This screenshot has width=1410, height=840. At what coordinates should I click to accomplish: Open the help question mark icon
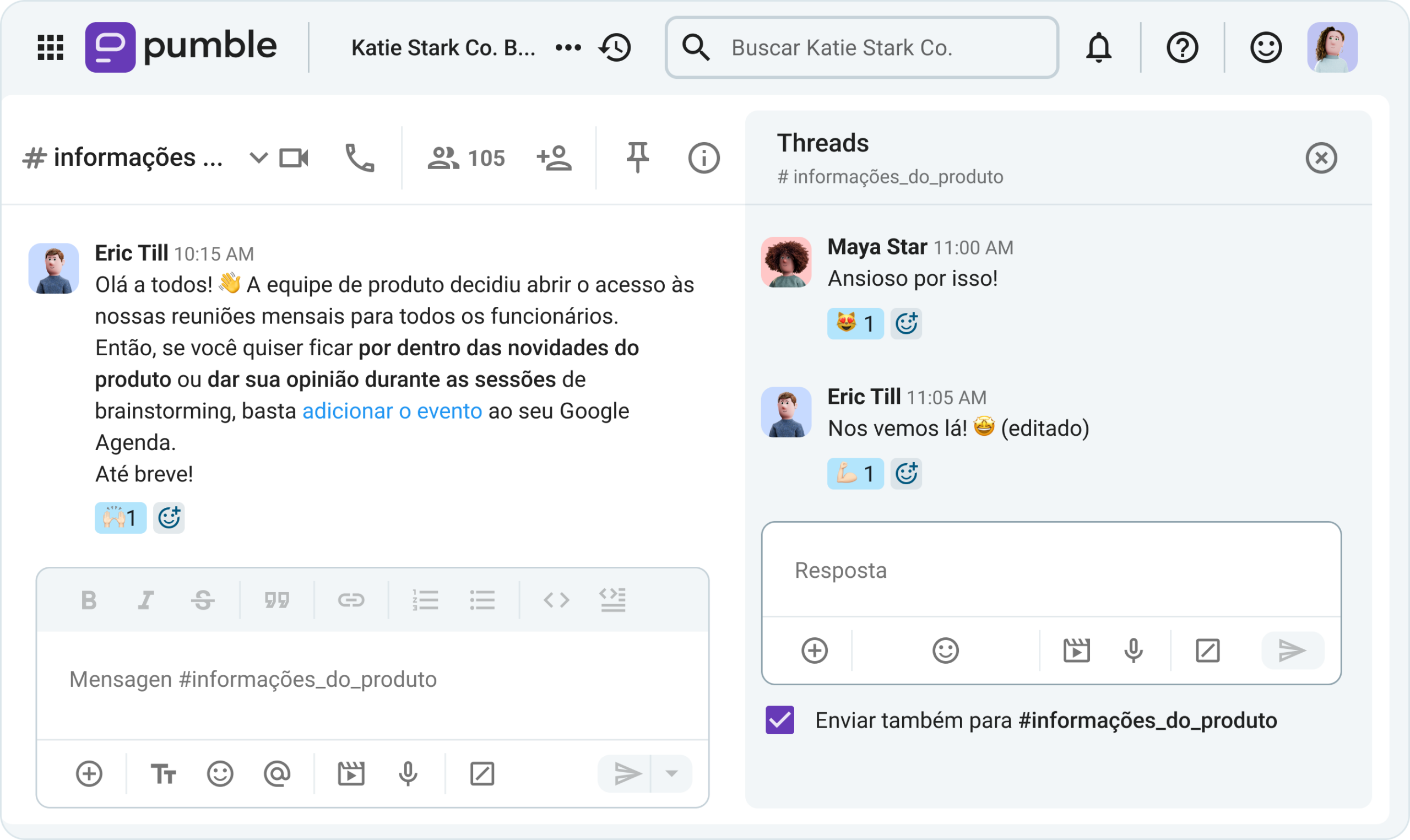(1183, 47)
